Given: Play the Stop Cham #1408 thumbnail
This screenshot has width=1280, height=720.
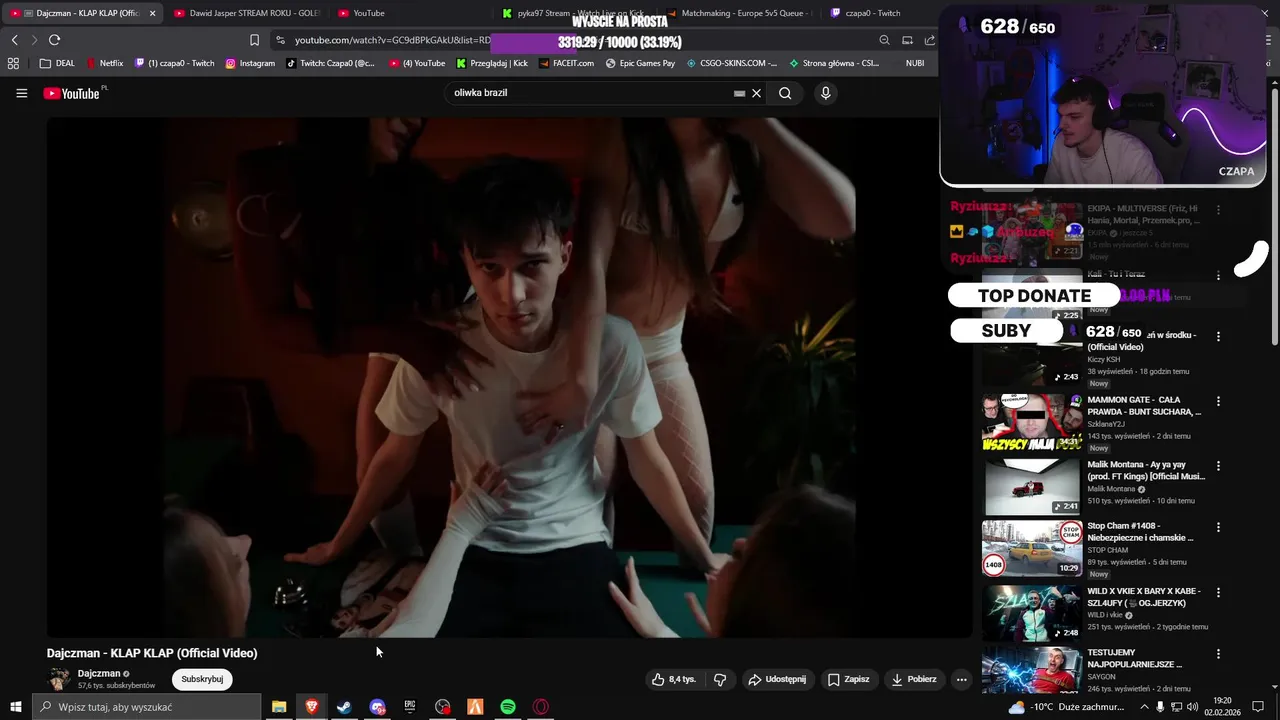Looking at the screenshot, I should coord(1032,548).
